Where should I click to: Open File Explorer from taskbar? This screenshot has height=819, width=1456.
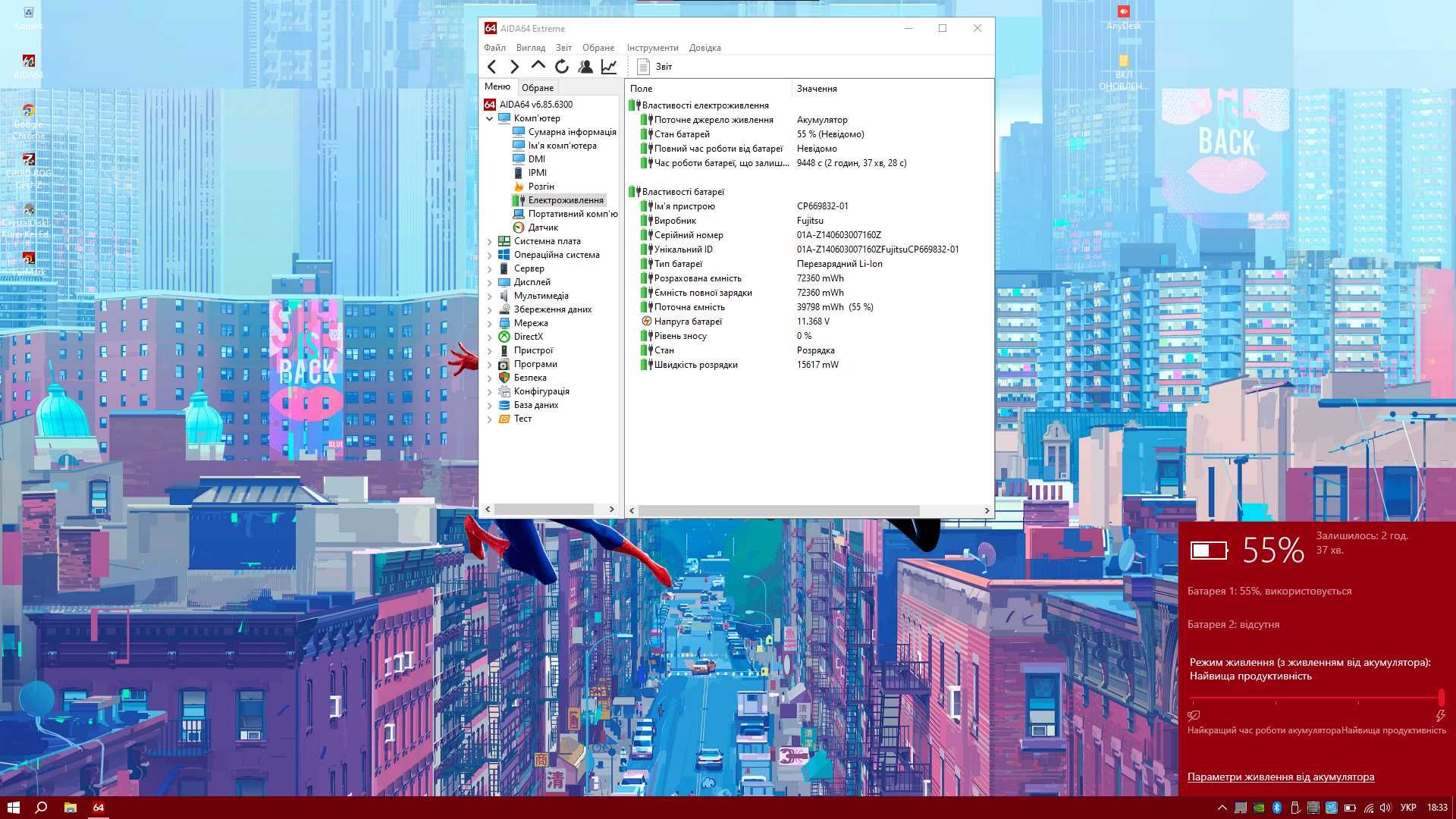pyautogui.click(x=70, y=808)
